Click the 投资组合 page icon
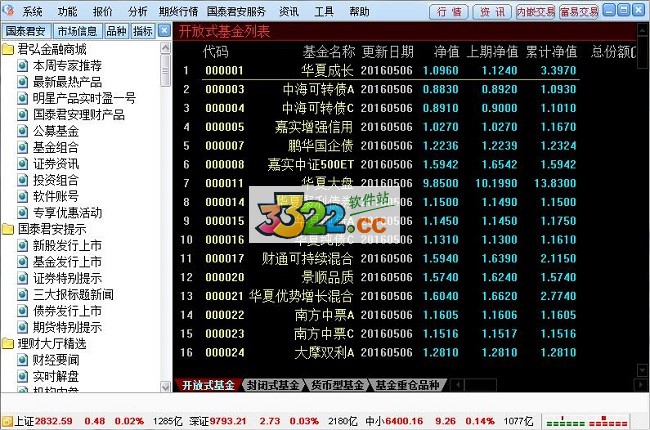The width and height of the screenshot is (650, 430). coord(23,180)
